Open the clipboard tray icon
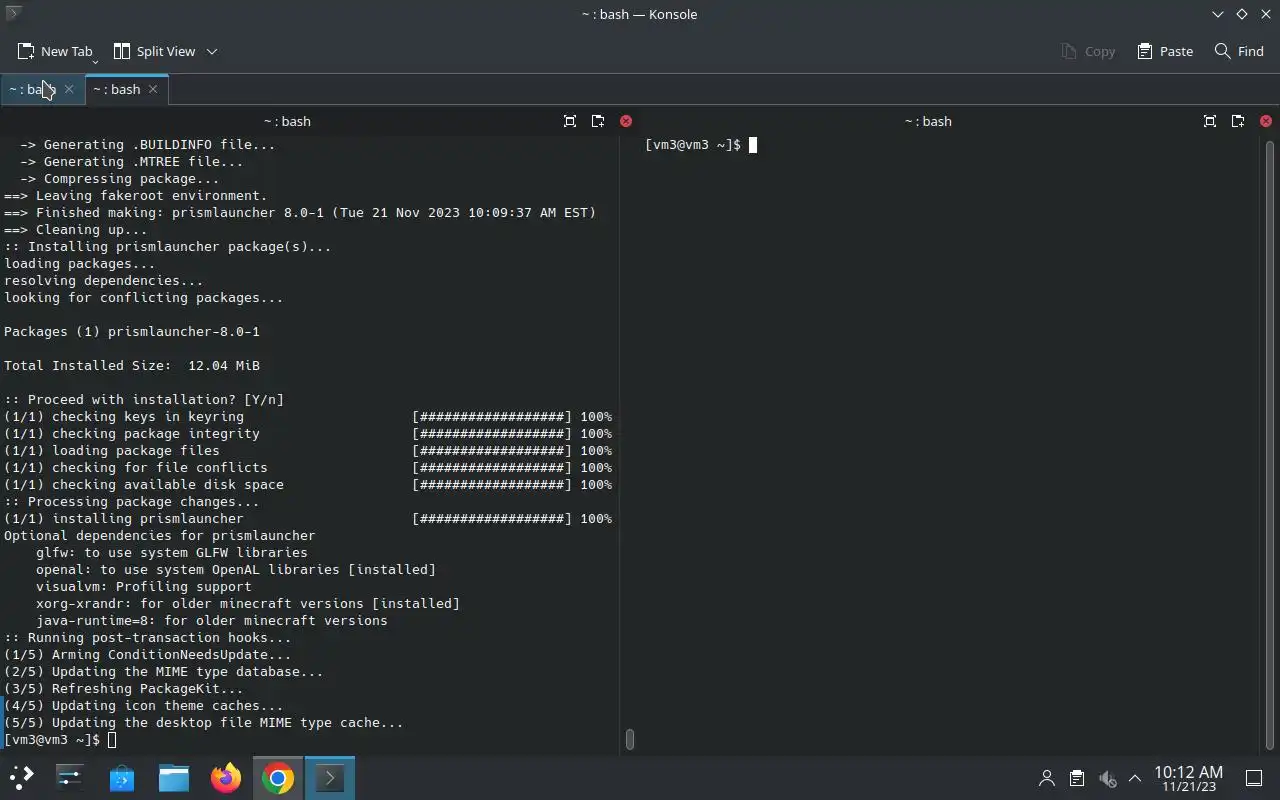 [x=1077, y=778]
